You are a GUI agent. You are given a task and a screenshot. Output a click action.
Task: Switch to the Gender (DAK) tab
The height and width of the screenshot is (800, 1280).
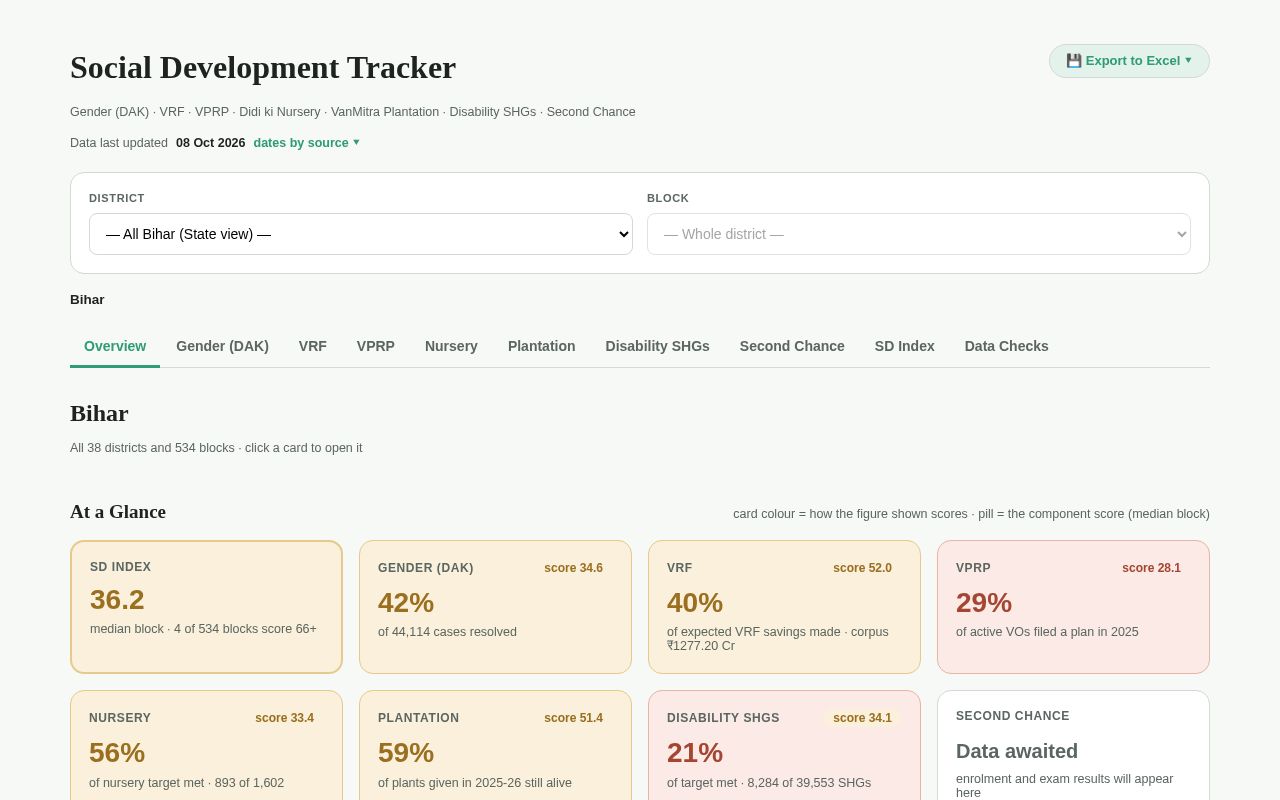tap(222, 346)
